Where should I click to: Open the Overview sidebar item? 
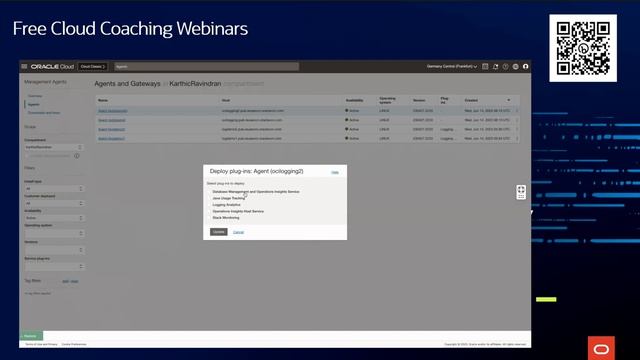click(x=35, y=96)
